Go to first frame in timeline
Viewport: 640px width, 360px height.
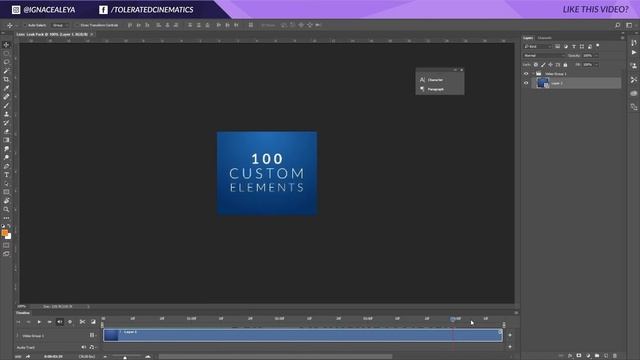pyautogui.click(x=18, y=322)
